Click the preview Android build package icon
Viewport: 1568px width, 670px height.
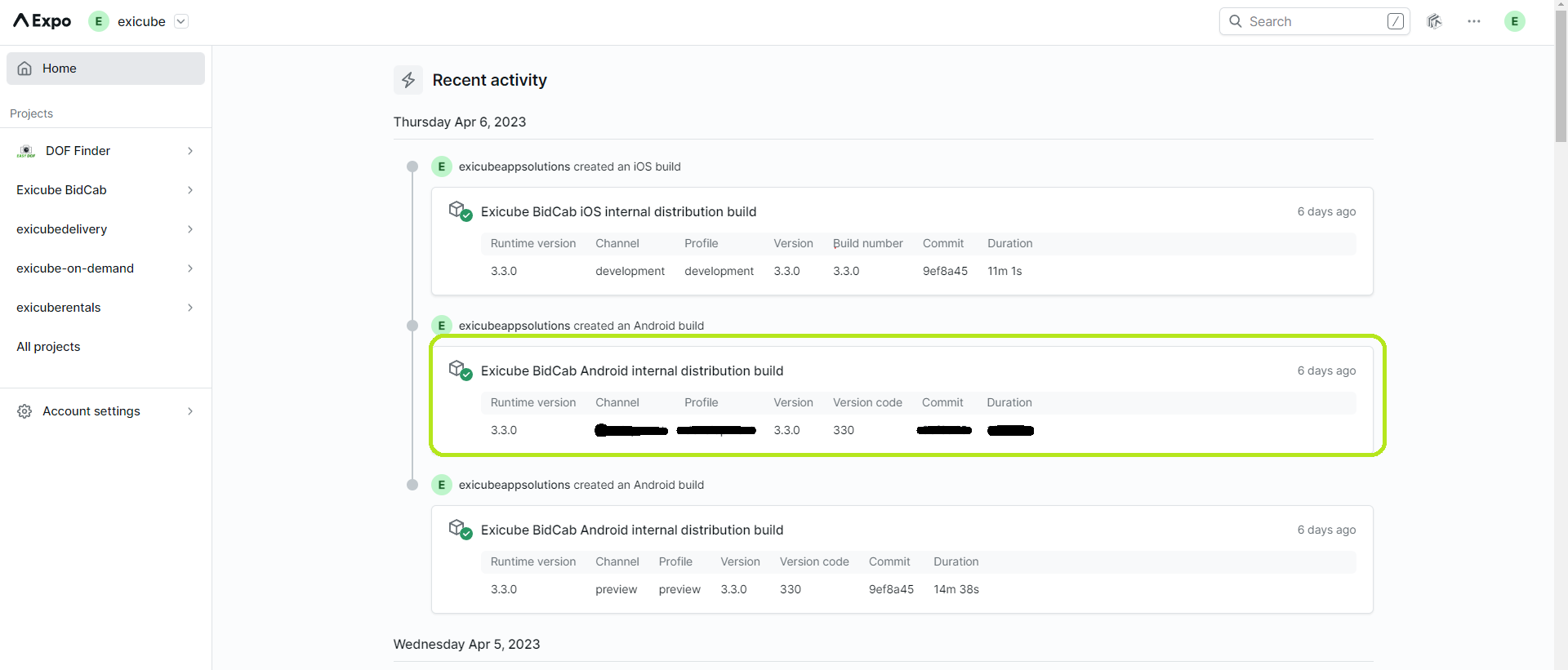click(x=460, y=529)
